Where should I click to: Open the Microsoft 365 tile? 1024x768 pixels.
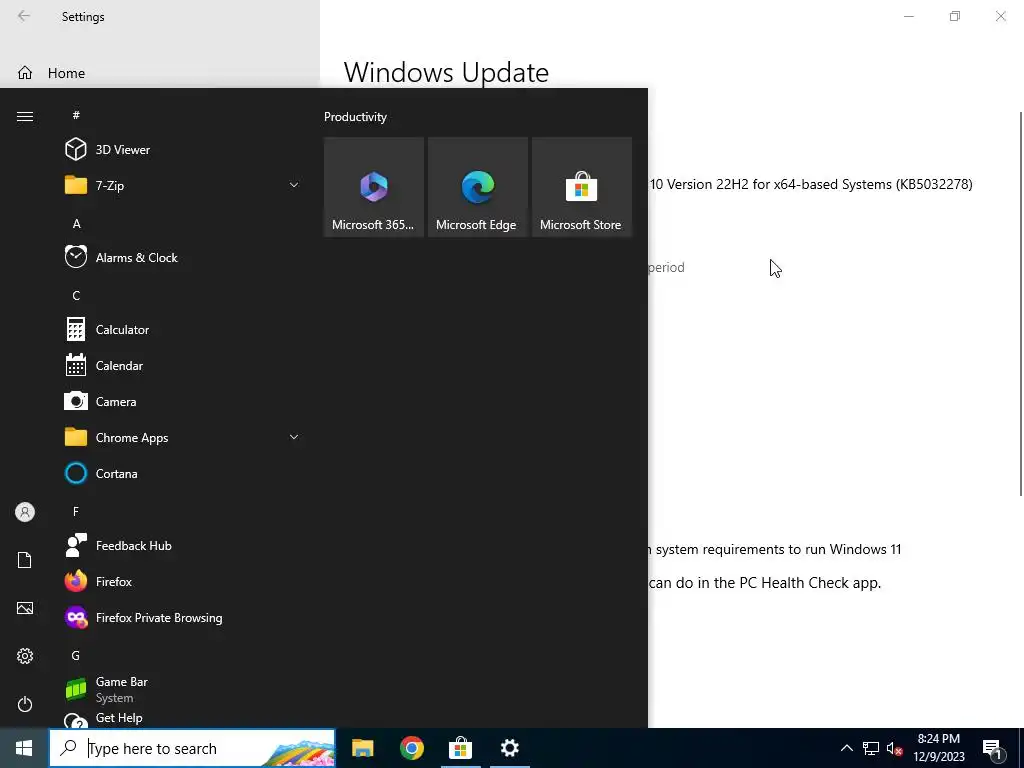pos(374,187)
